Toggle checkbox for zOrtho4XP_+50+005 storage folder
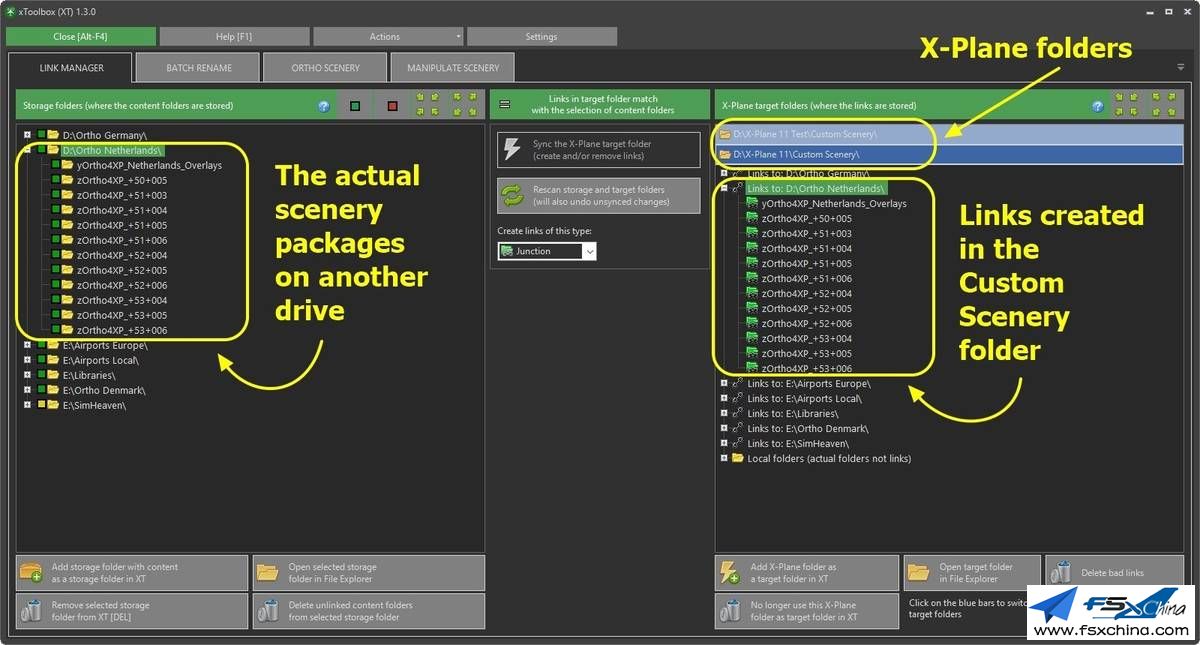The height and width of the screenshot is (645, 1200). pos(56,180)
